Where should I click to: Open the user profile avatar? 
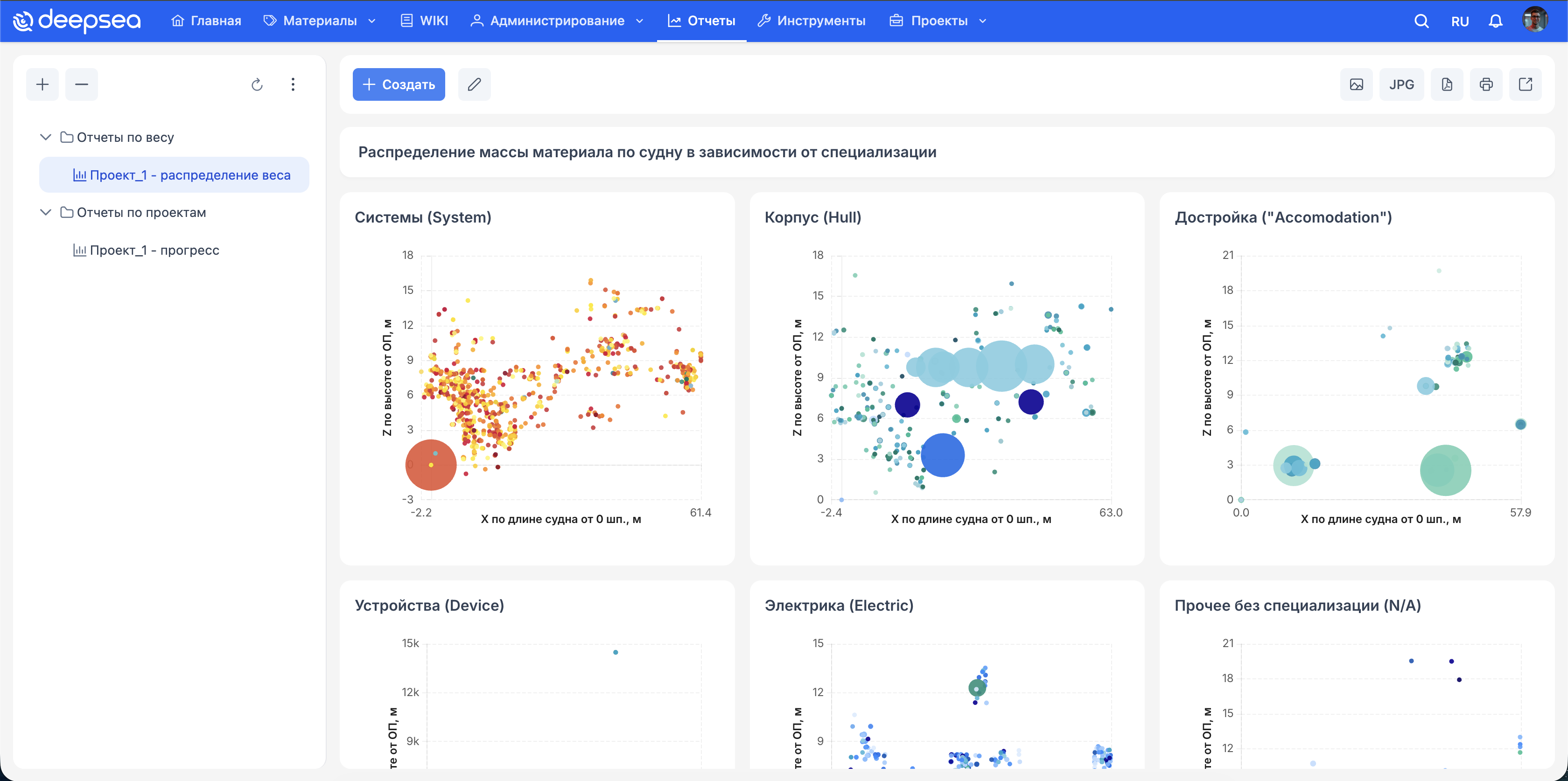[1535, 20]
